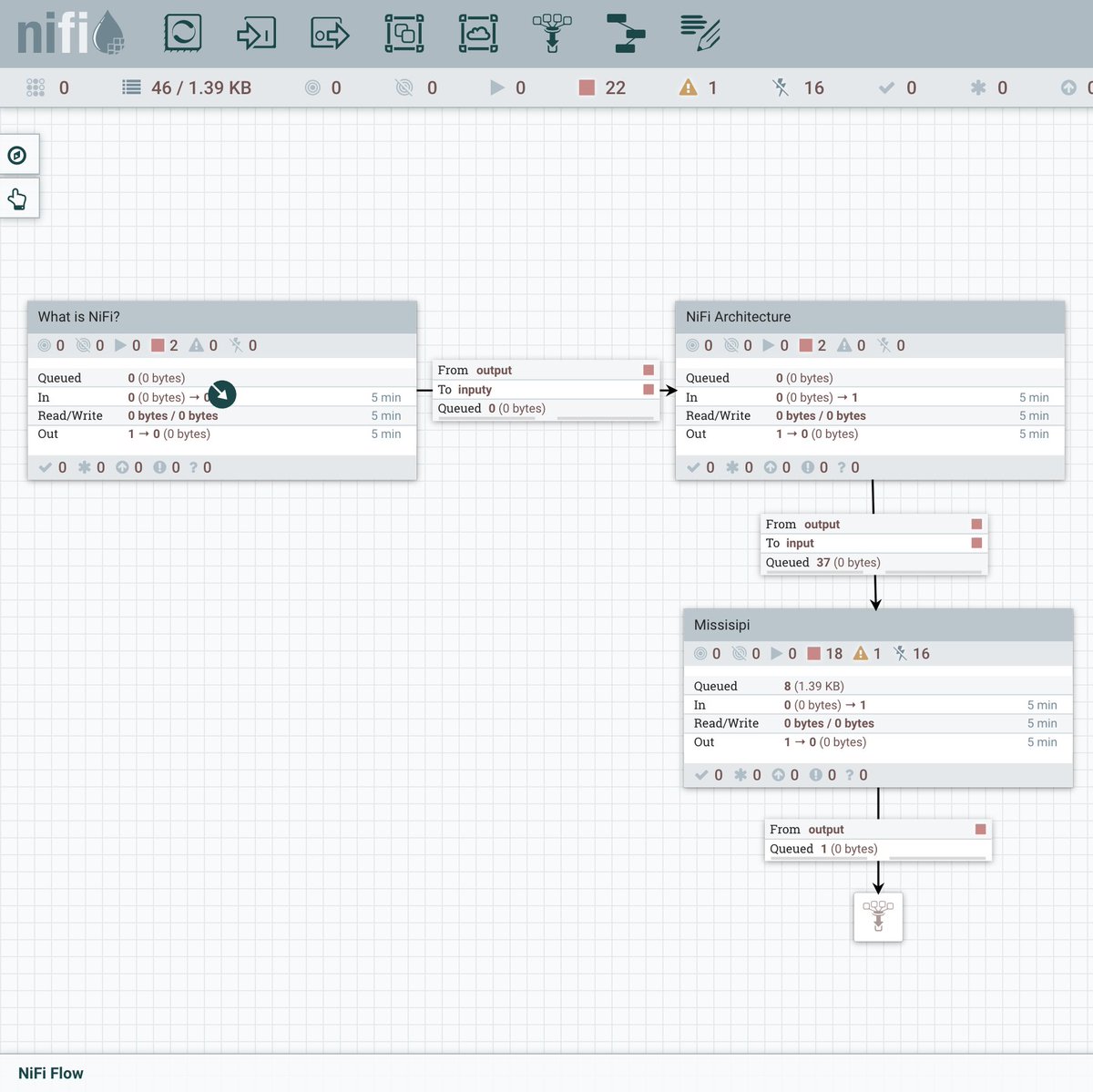Click disabled icon showing 16 in Missisipi
The width and height of the screenshot is (1093, 1092).
pos(900,653)
